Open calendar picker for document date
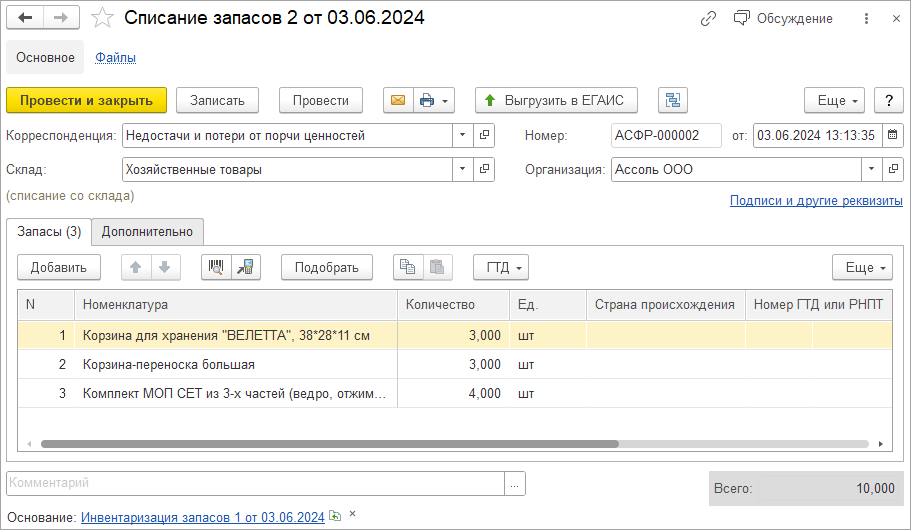 [x=892, y=135]
